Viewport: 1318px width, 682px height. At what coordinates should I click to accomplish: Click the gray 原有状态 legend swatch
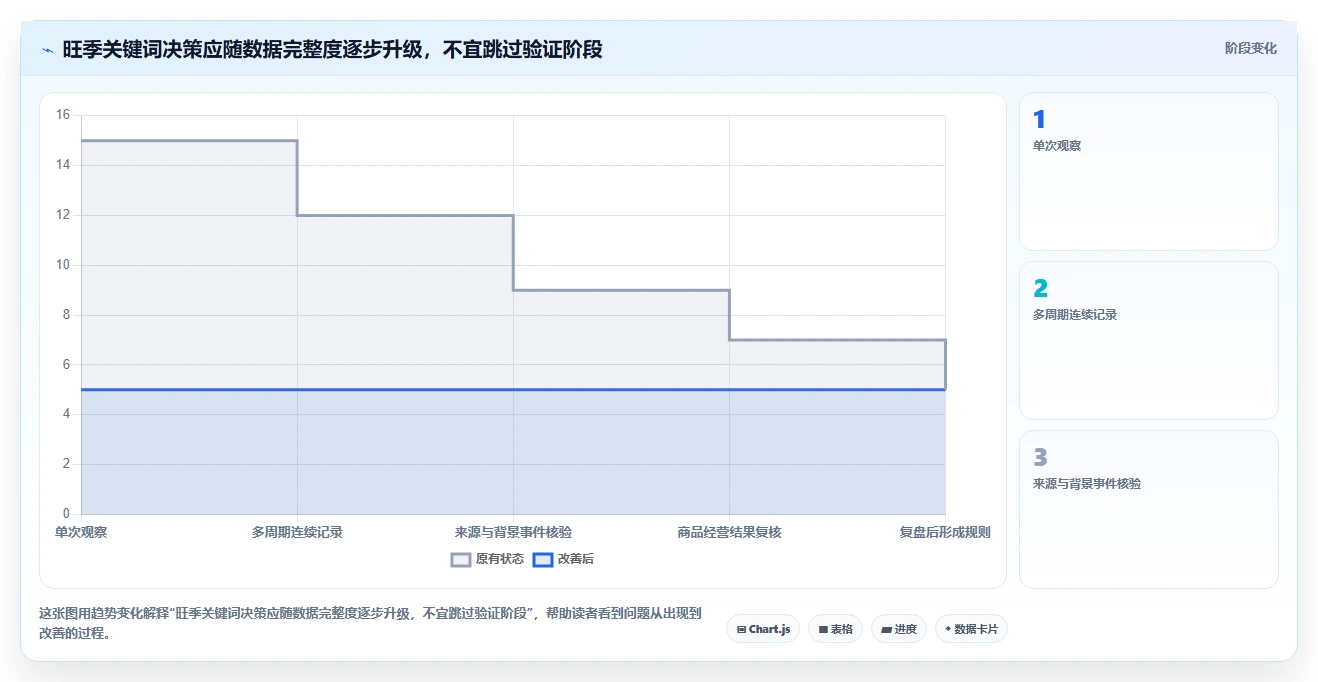[461, 559]
